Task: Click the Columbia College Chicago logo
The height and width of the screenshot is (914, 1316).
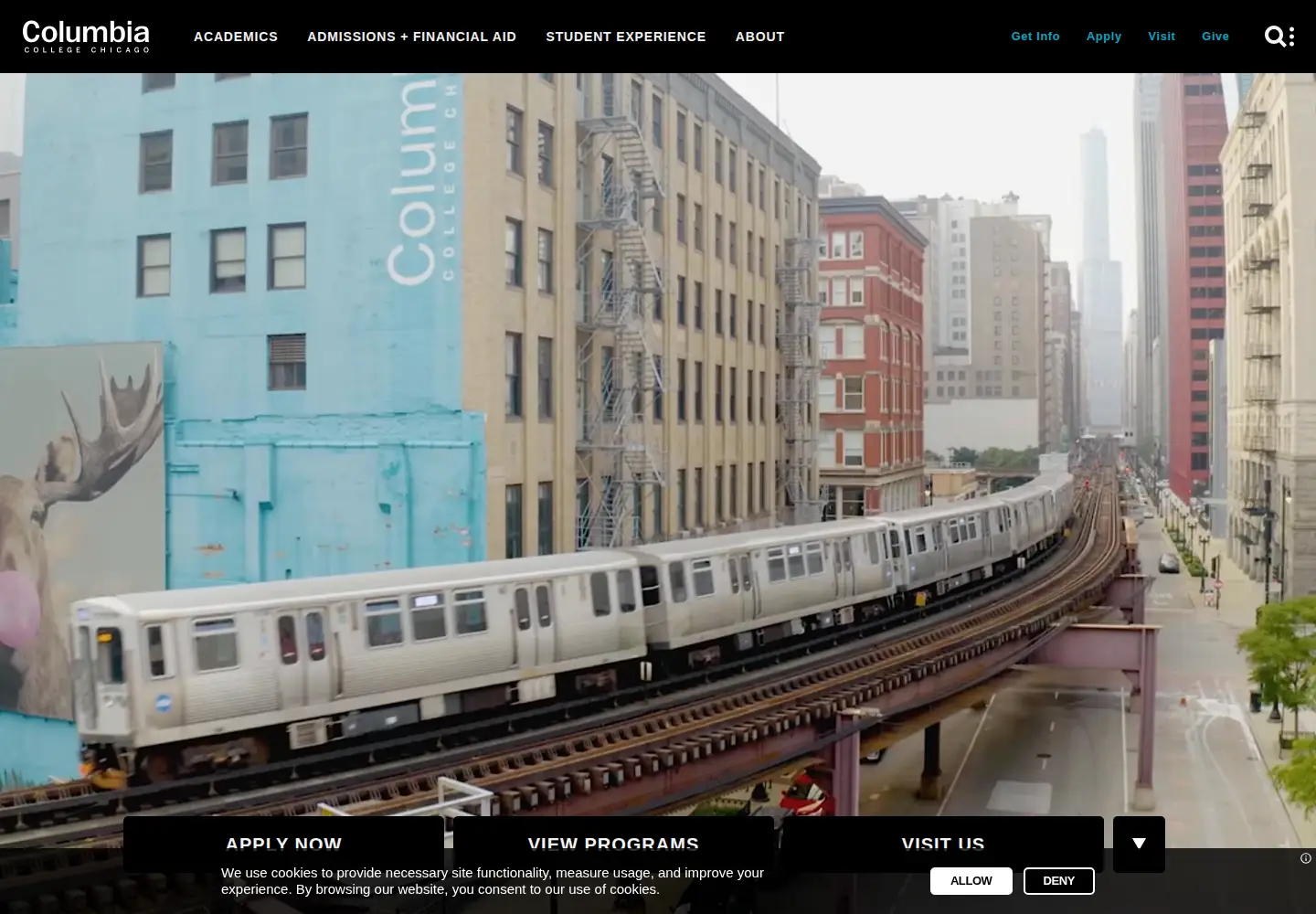Action: point(86,37)
